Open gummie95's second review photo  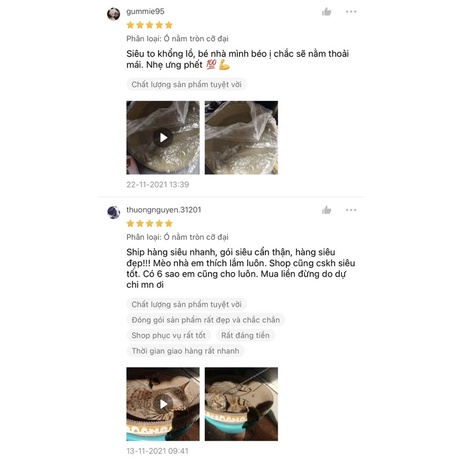241,138
